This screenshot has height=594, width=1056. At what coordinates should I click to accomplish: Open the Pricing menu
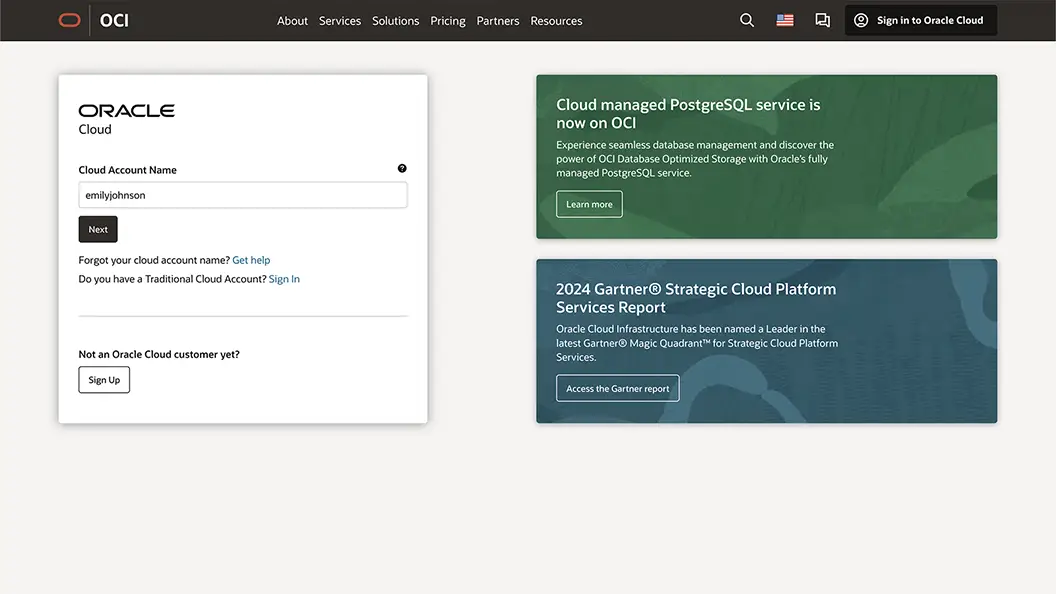(x=448, y=21)
